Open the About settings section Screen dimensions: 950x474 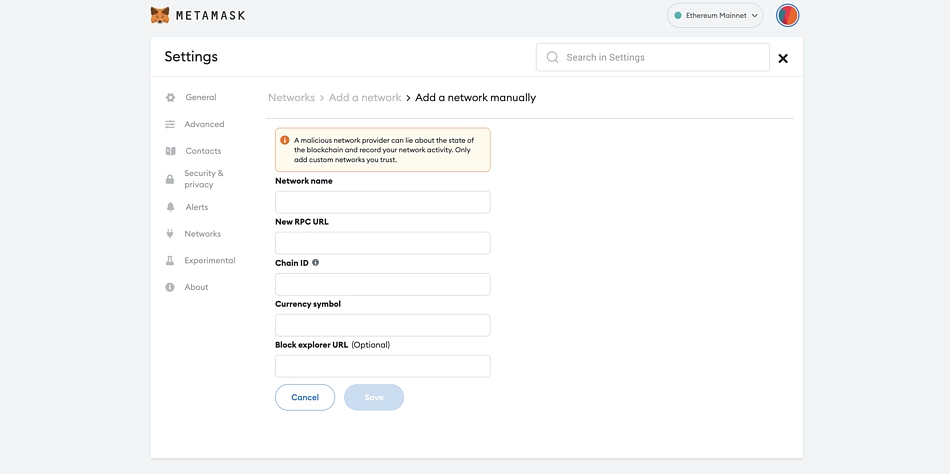point(196,287)
